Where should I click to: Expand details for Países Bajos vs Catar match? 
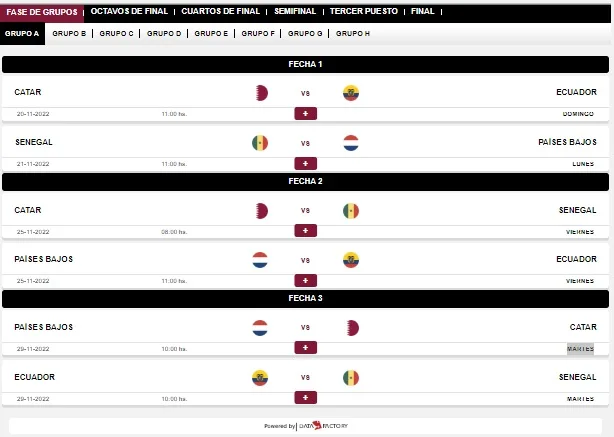pyautogui.click(x=305, y=348)
